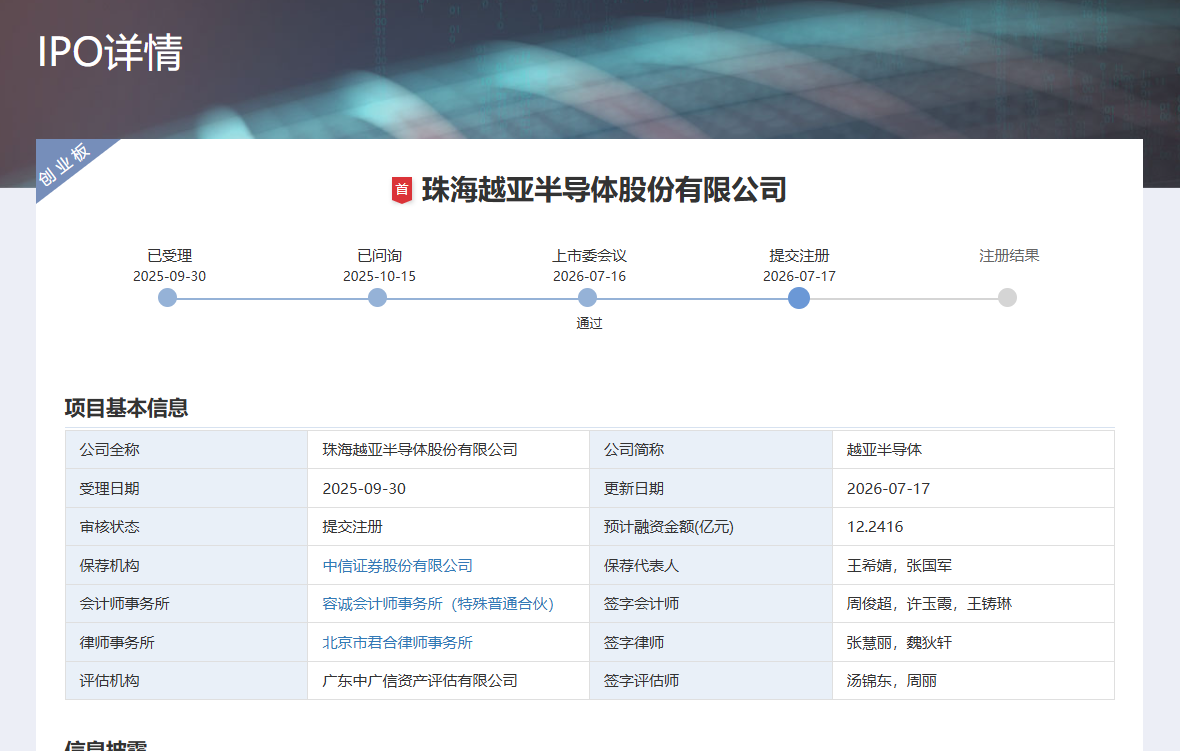1180x751 pixels.
Task: Click the 审核状态 value 提交注册 cell
Action: coord(449,527)
